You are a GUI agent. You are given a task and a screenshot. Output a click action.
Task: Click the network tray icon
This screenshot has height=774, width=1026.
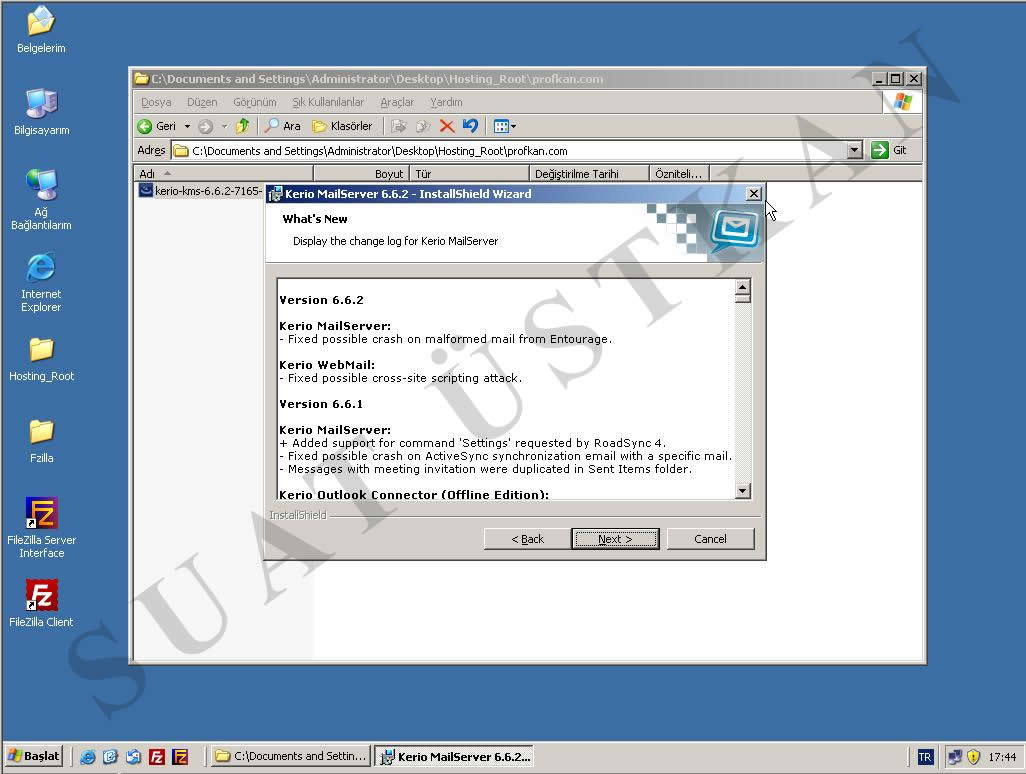[x=955, y=757]
